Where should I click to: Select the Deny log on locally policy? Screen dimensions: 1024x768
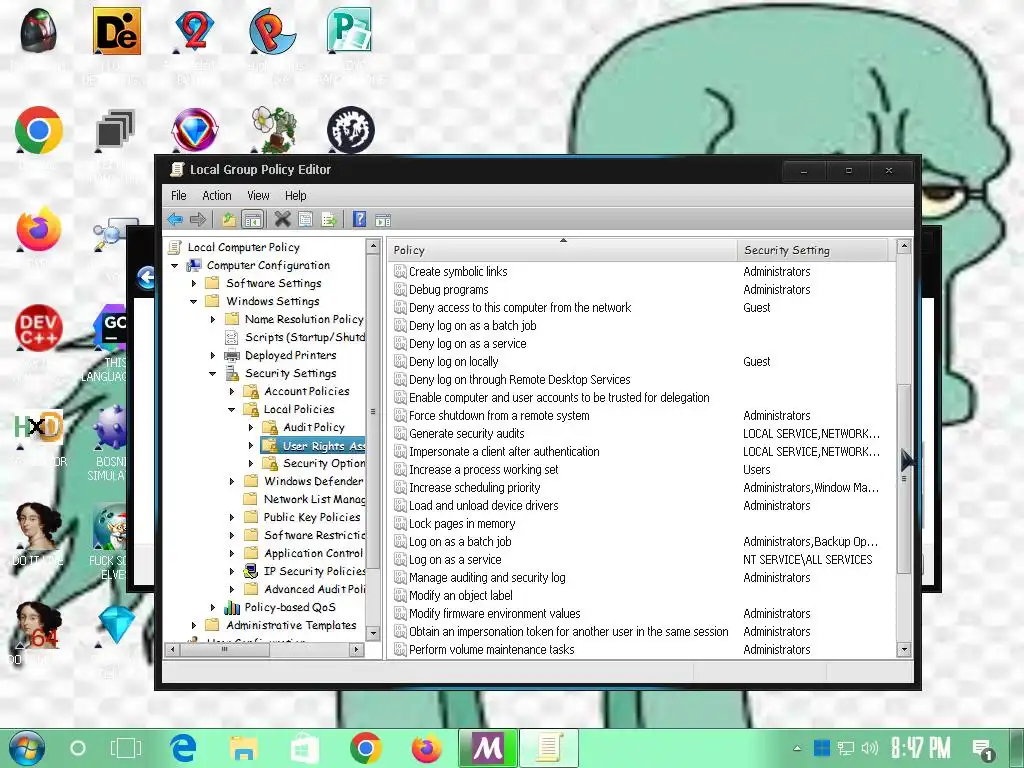click(453, 362)
